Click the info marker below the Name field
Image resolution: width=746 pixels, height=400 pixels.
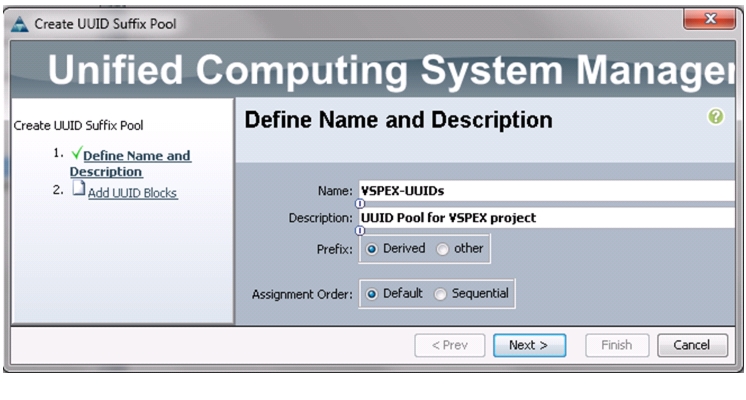pyautogui.click(x=360, y=204)
